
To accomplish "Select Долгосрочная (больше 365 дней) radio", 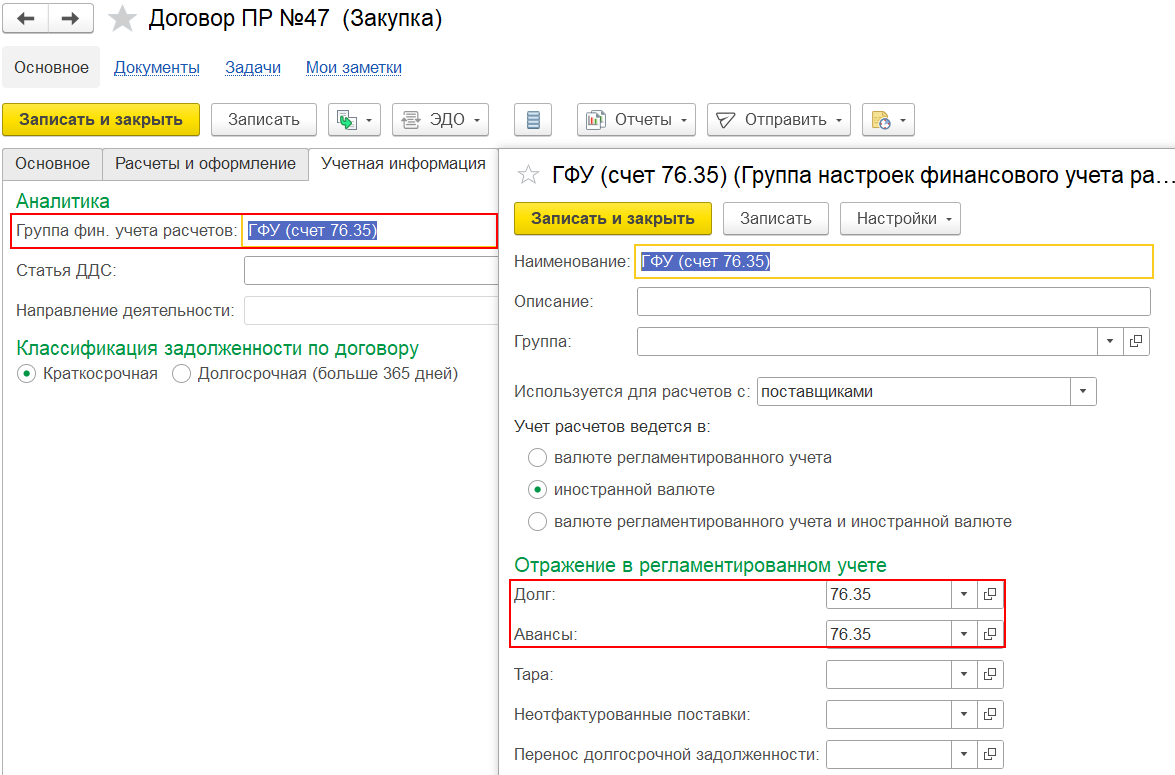I will pyautogui.click(x=181, y=374).
